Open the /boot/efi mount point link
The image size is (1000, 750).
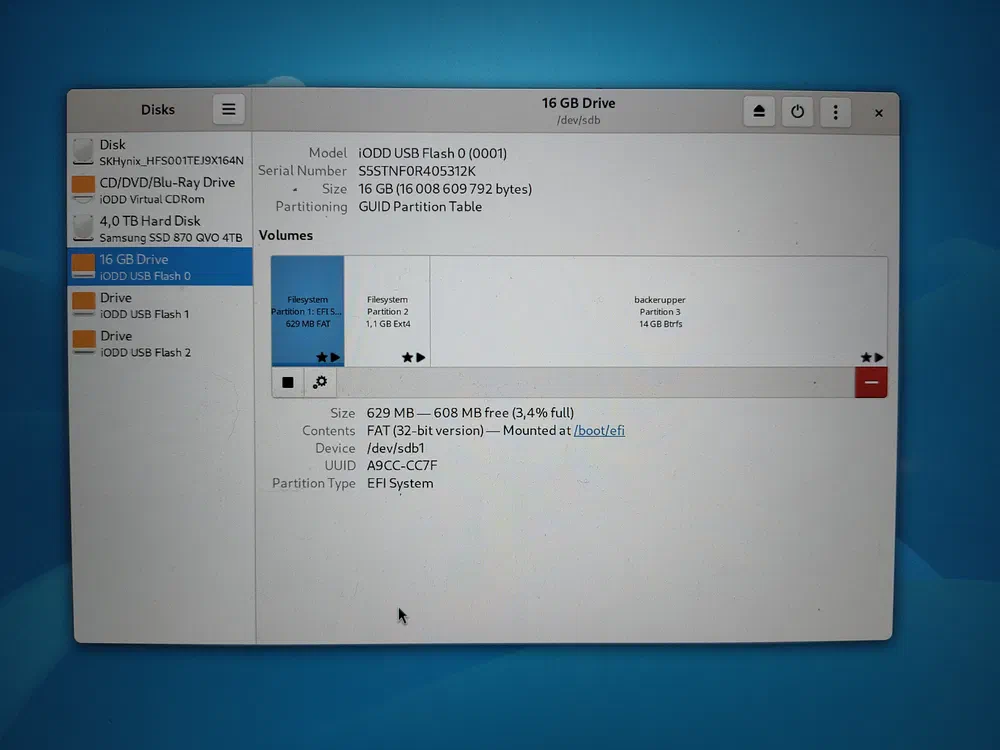tap(599, 430)
